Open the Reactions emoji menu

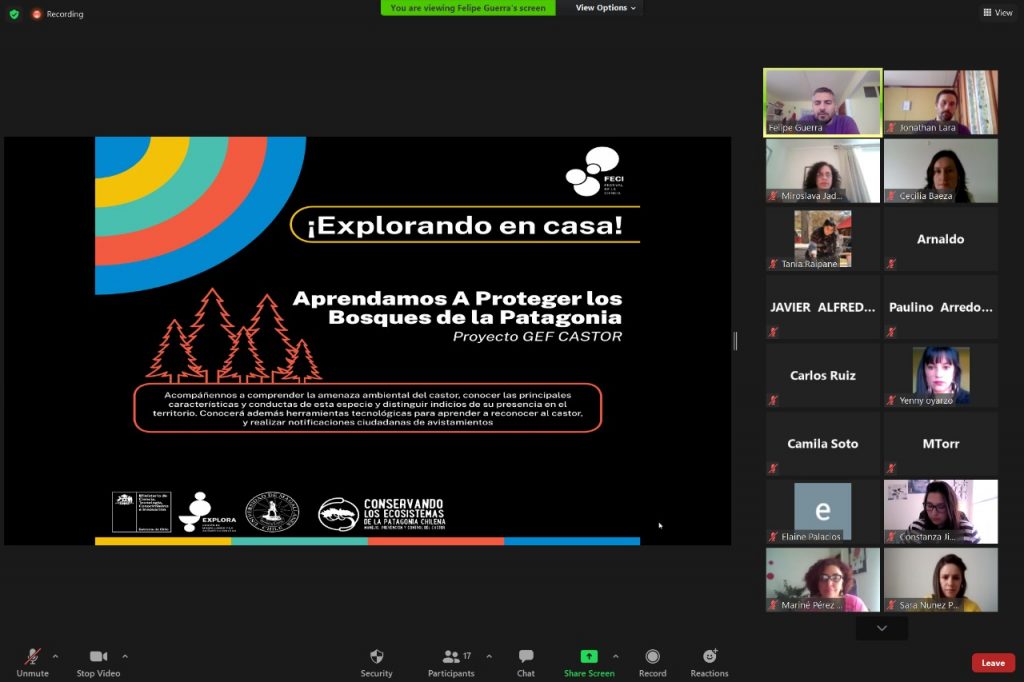pos(709,657)
